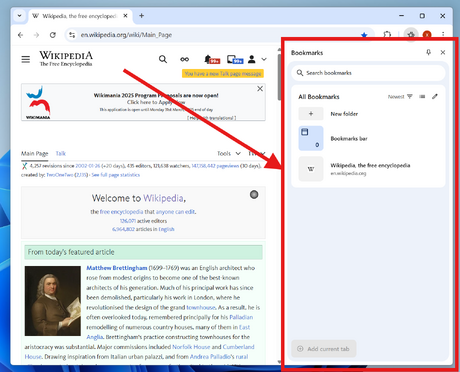460x372 pixels.
Task: Open the Newest sort dropdown
Action: coord(400,97)
